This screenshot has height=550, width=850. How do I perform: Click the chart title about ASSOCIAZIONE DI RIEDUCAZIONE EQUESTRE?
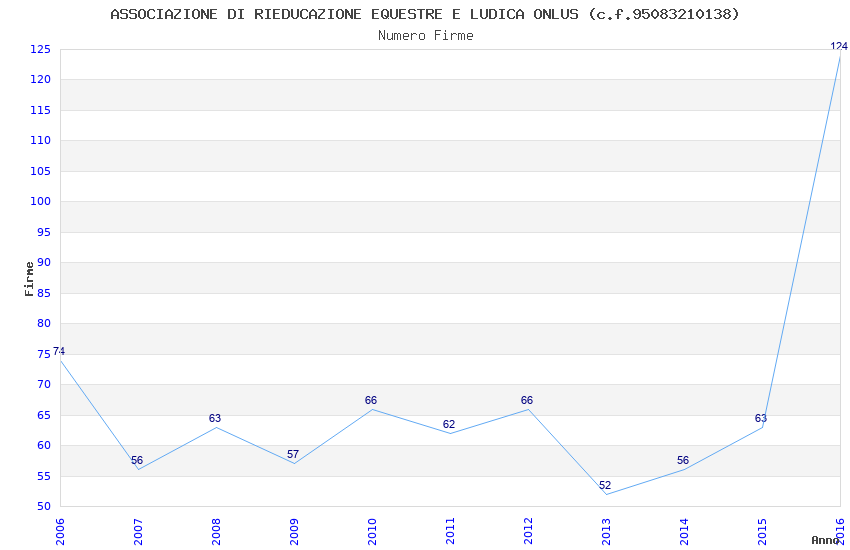[425, 14]
